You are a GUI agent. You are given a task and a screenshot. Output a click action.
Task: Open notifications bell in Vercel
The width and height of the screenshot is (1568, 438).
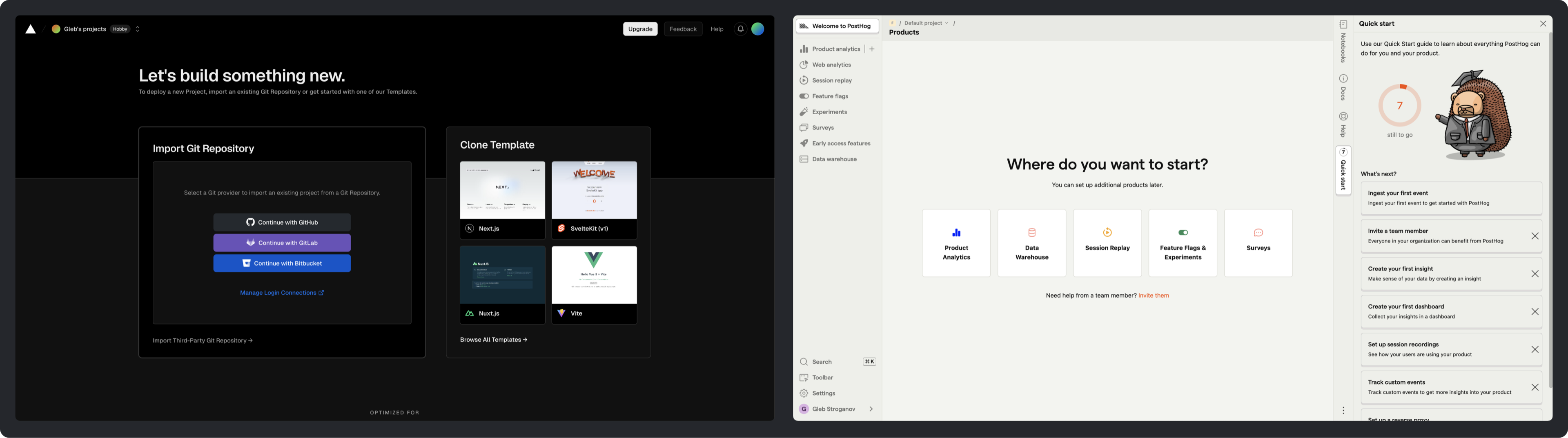click(x=740, y=29)
